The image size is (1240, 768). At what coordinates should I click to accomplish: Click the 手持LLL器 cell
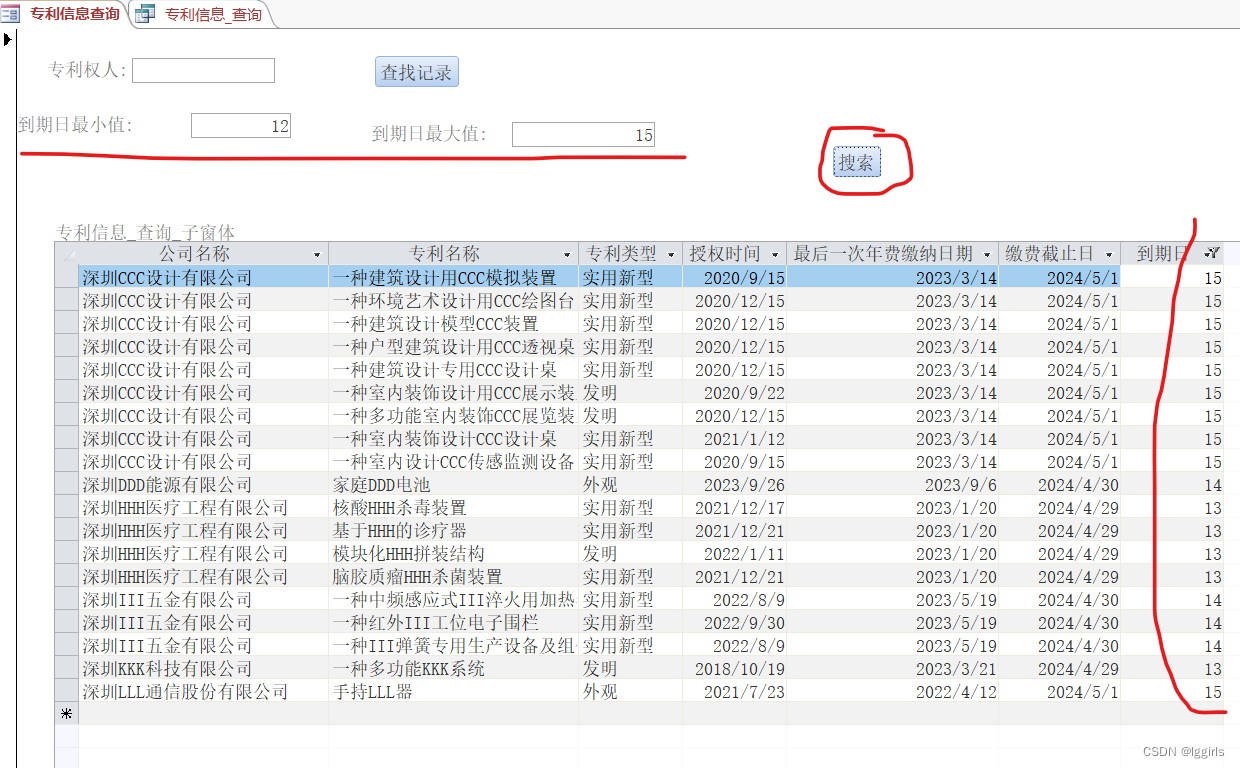(x=454, y=692)
